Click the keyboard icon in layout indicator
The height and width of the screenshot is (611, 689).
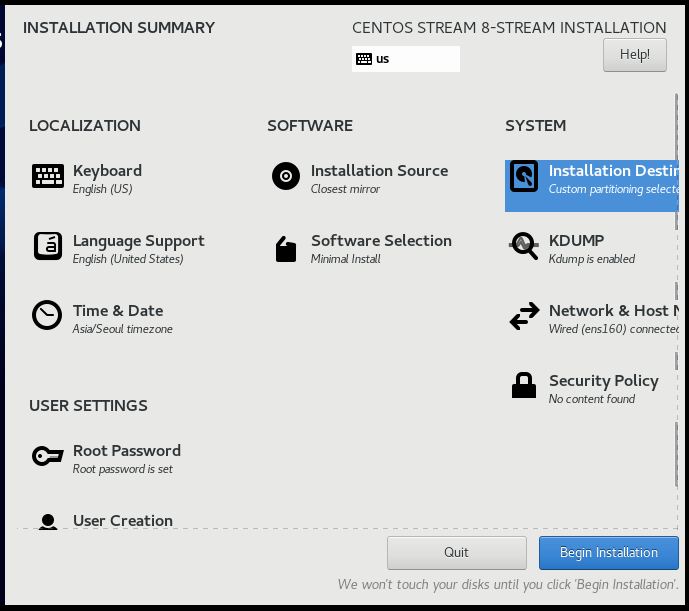364,59
